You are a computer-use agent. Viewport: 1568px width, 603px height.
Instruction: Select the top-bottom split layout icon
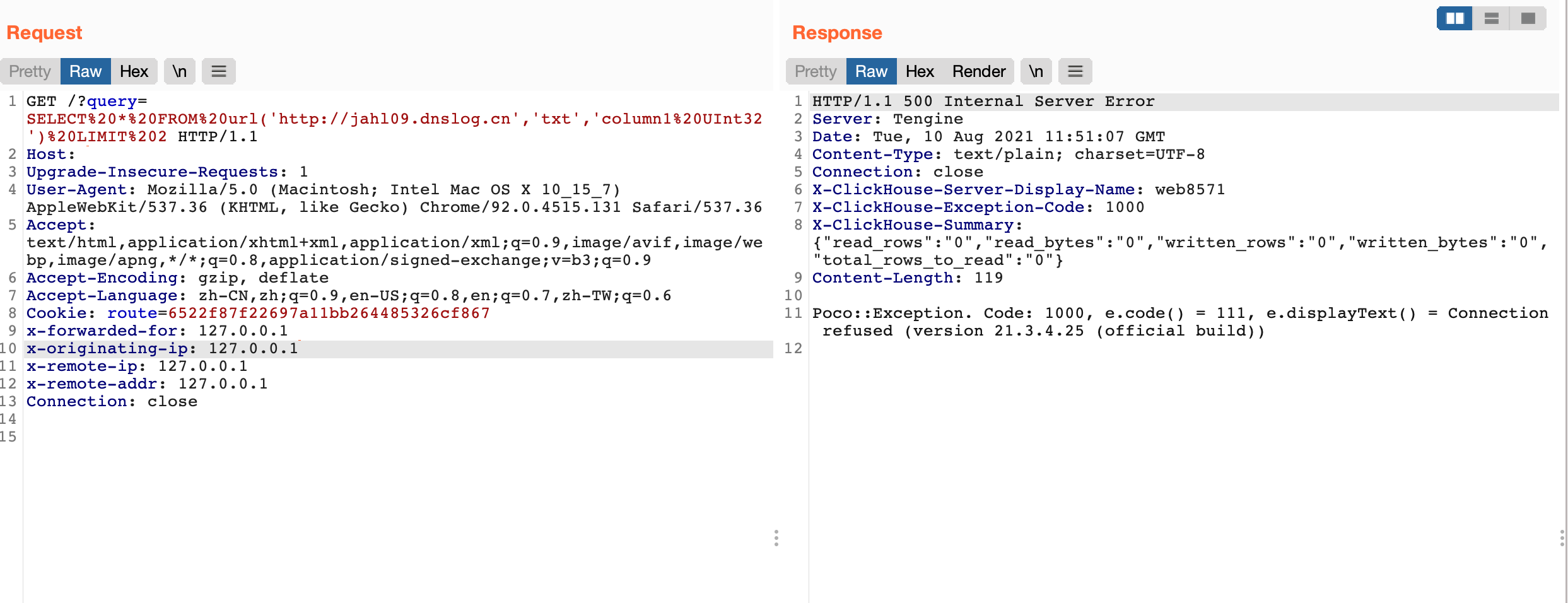[1491, 18]
